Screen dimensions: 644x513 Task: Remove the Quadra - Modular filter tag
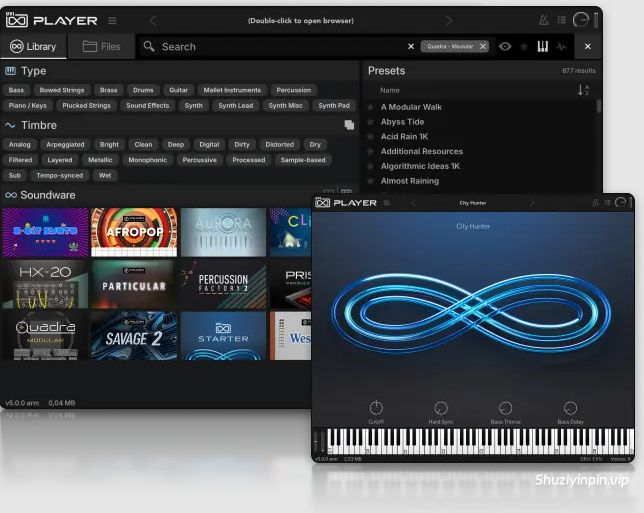point(483,46)
